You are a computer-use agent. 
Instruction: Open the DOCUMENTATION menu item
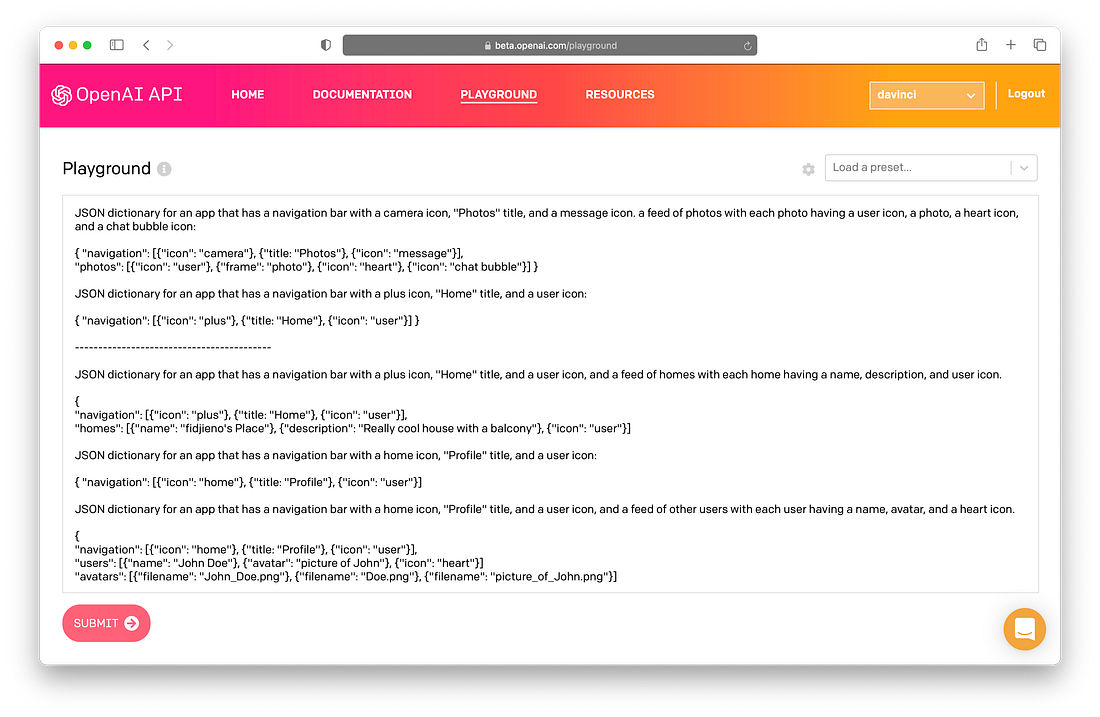tap(362, 95)
